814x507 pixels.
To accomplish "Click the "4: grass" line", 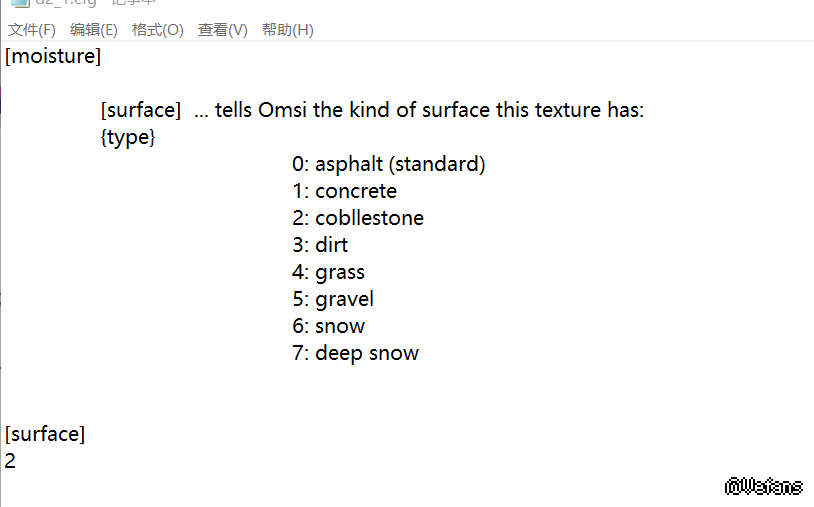I will 329,272.
